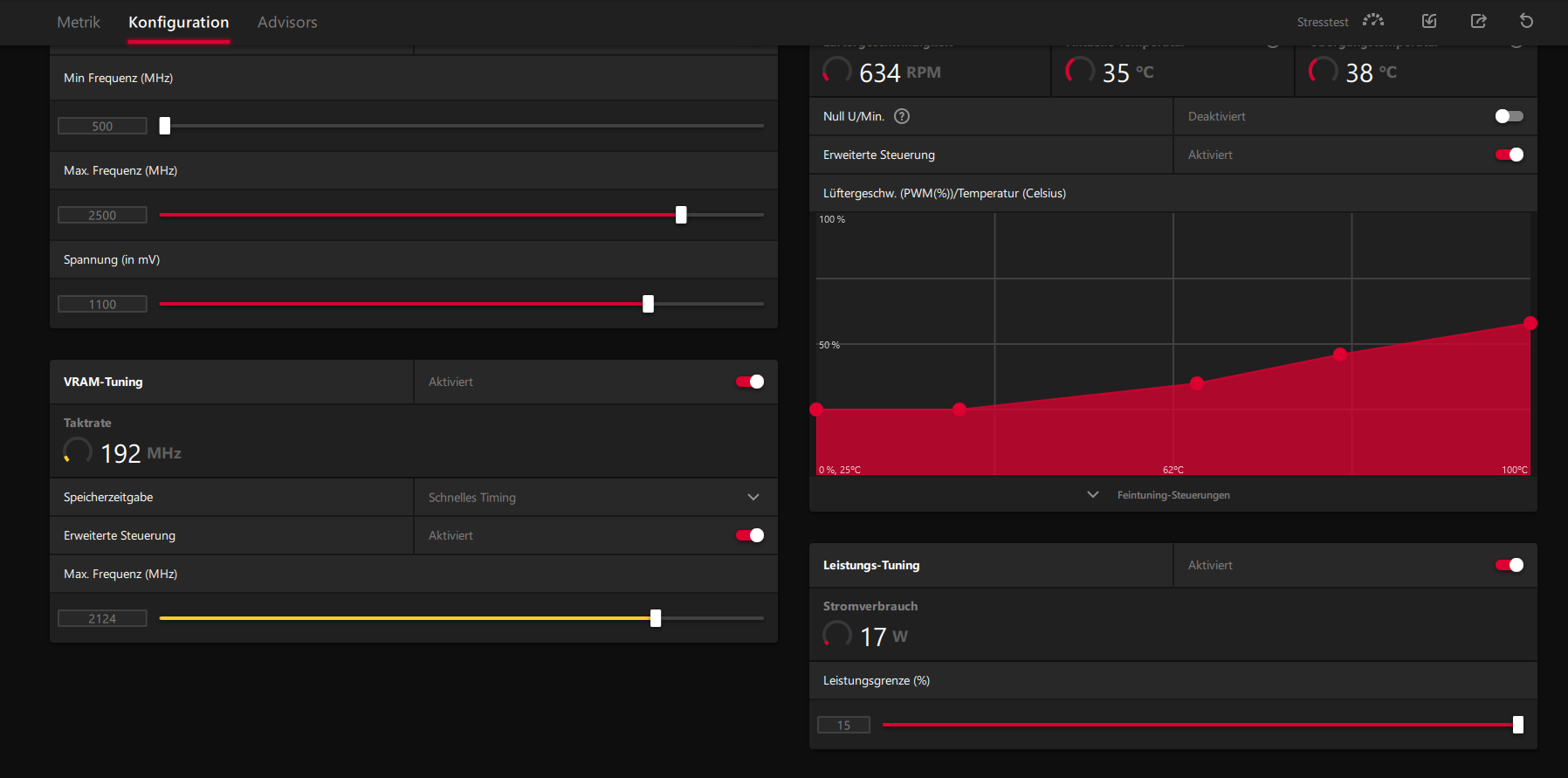1568x778 pixels.
Task: Select the third fan curve point near 62°C
Action: [1197, 383]
